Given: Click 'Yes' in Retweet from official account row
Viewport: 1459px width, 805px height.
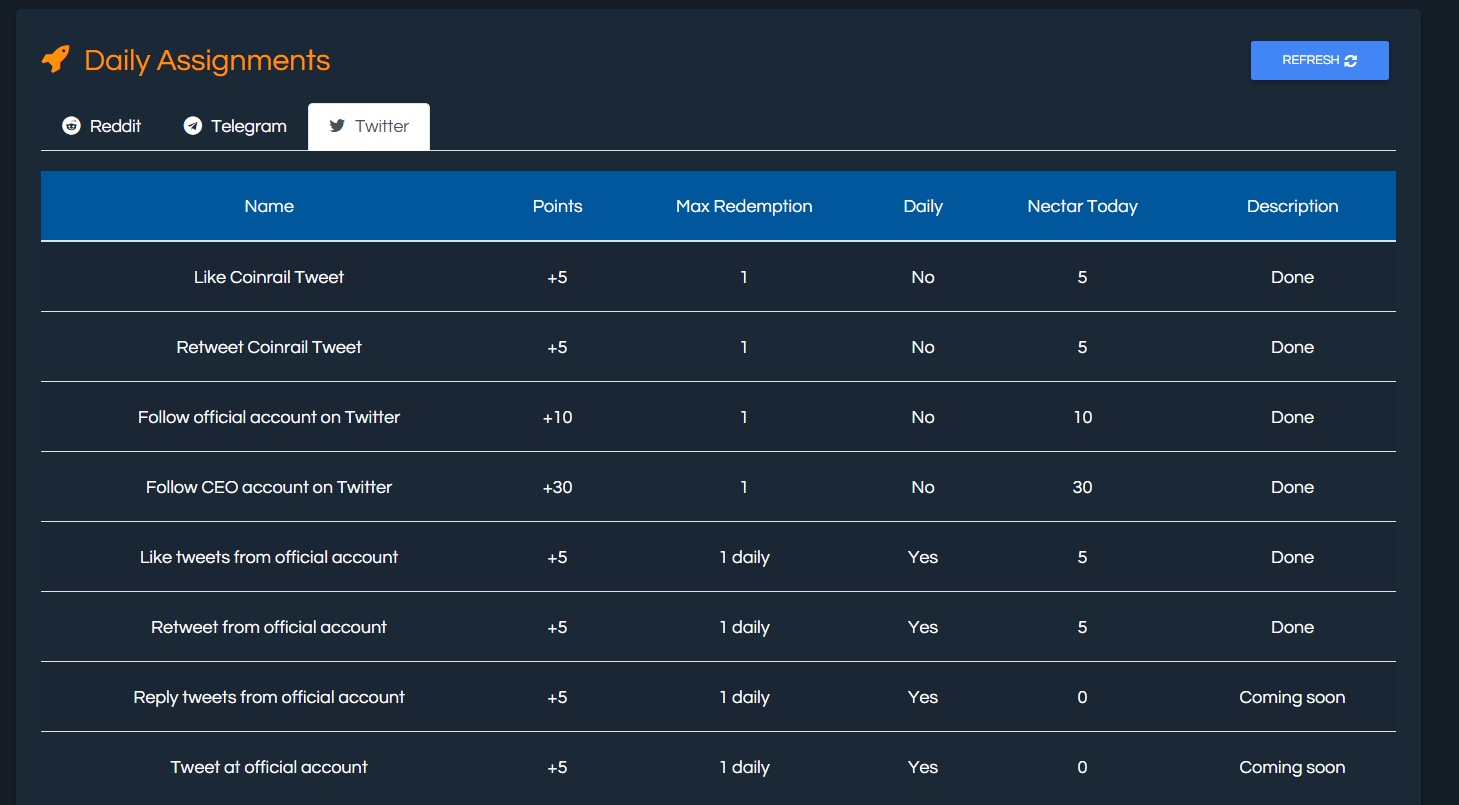Looking at the screenshot, I should [x=923, y=627].
